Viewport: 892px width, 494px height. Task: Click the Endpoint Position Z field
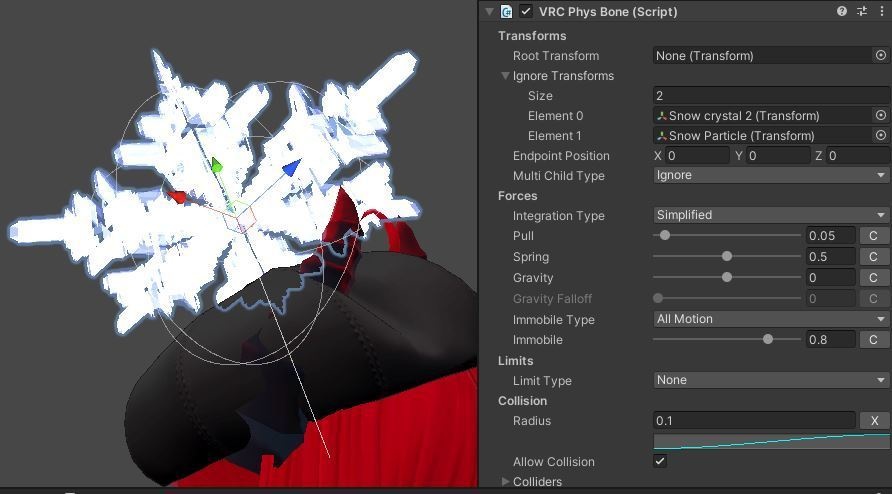point(858,155)
